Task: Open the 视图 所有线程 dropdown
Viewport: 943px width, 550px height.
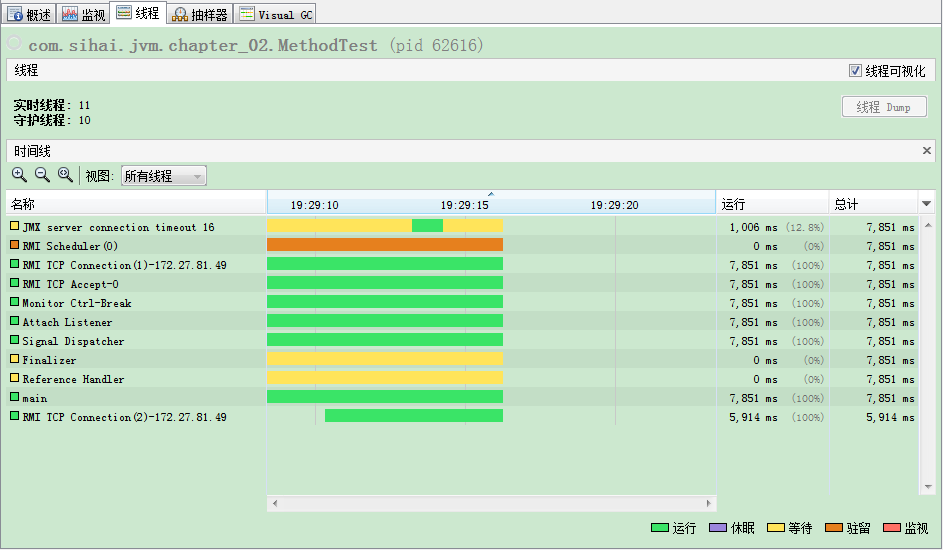Action: point(164,176)
